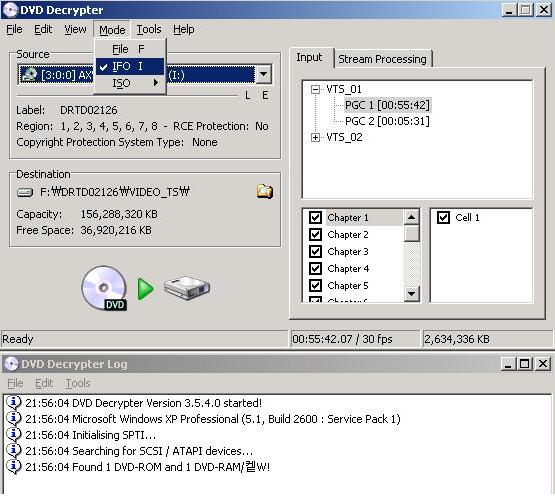Image resolution: width=555 pixels, height=497 pixels.
Task: Click info icon of 'Initialising SPTI' line
Action: pos(14,435)
